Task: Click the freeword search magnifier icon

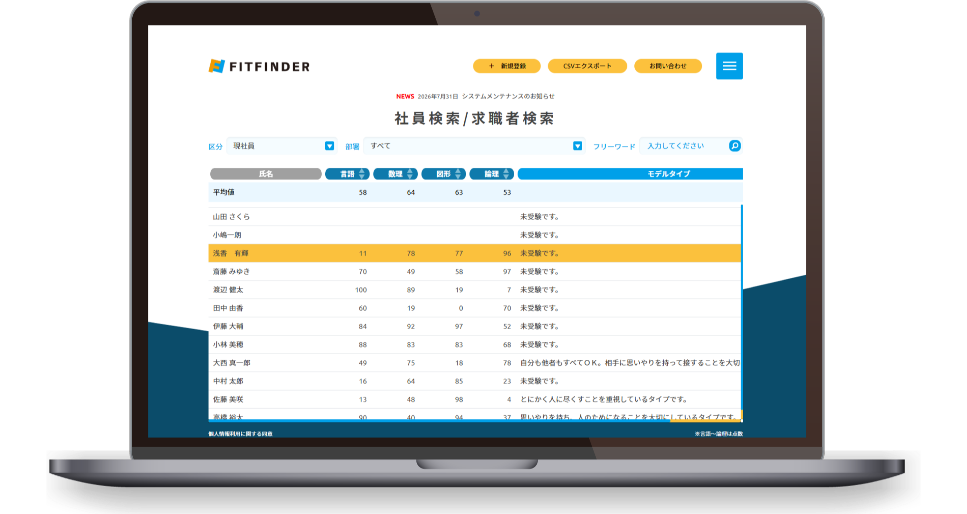Action: pyautogui.click(x=735, y=146)
